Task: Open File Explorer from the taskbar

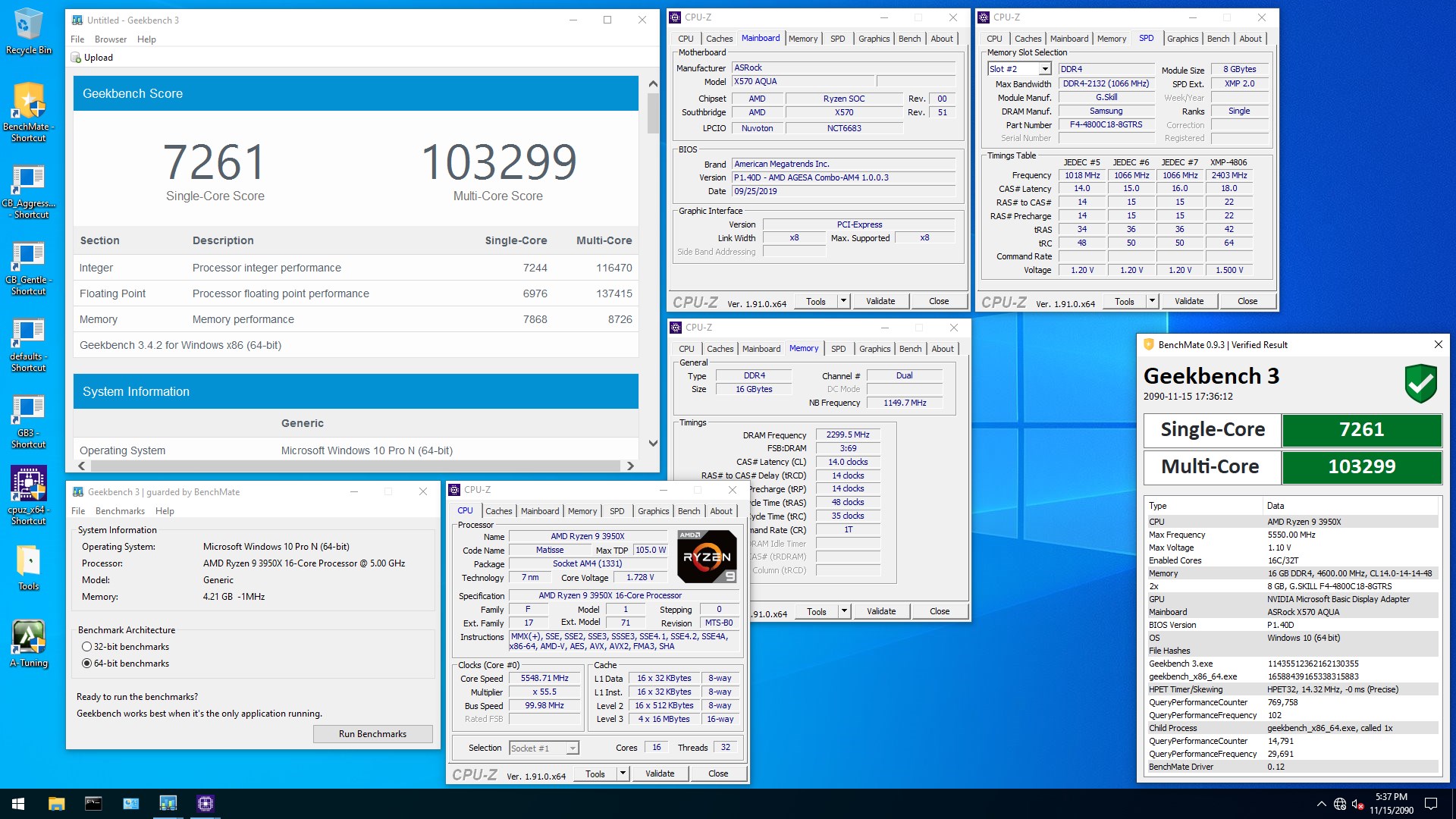Action: point(56,804)
